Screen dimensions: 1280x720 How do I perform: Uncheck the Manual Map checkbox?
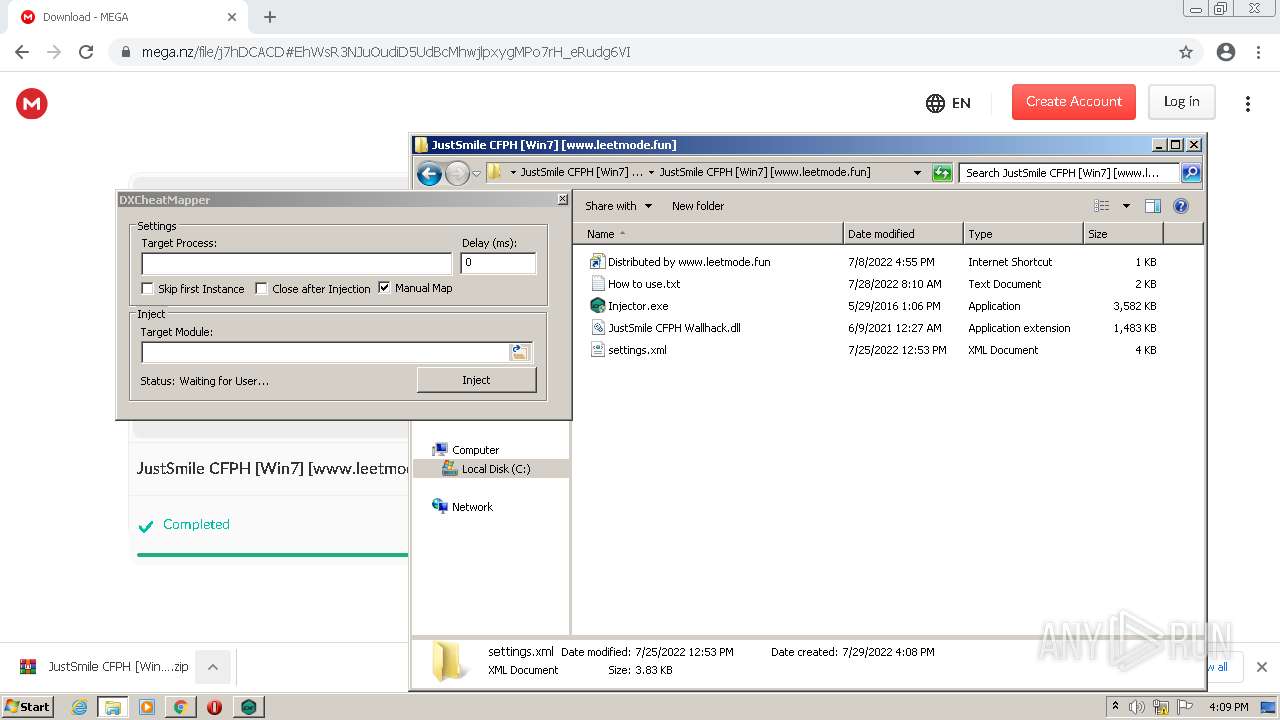(x=384, y=288)
